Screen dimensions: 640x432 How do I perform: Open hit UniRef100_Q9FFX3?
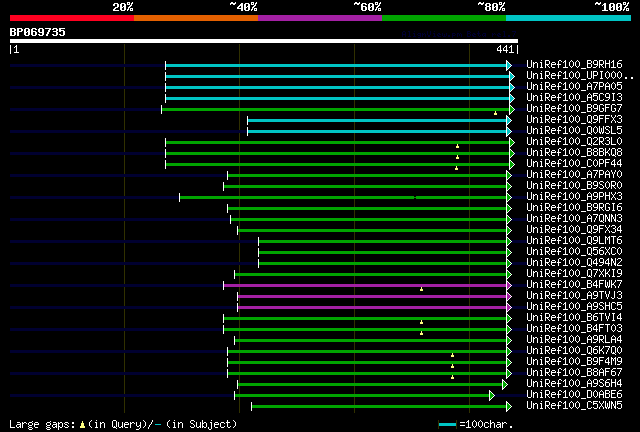[574, 119]
